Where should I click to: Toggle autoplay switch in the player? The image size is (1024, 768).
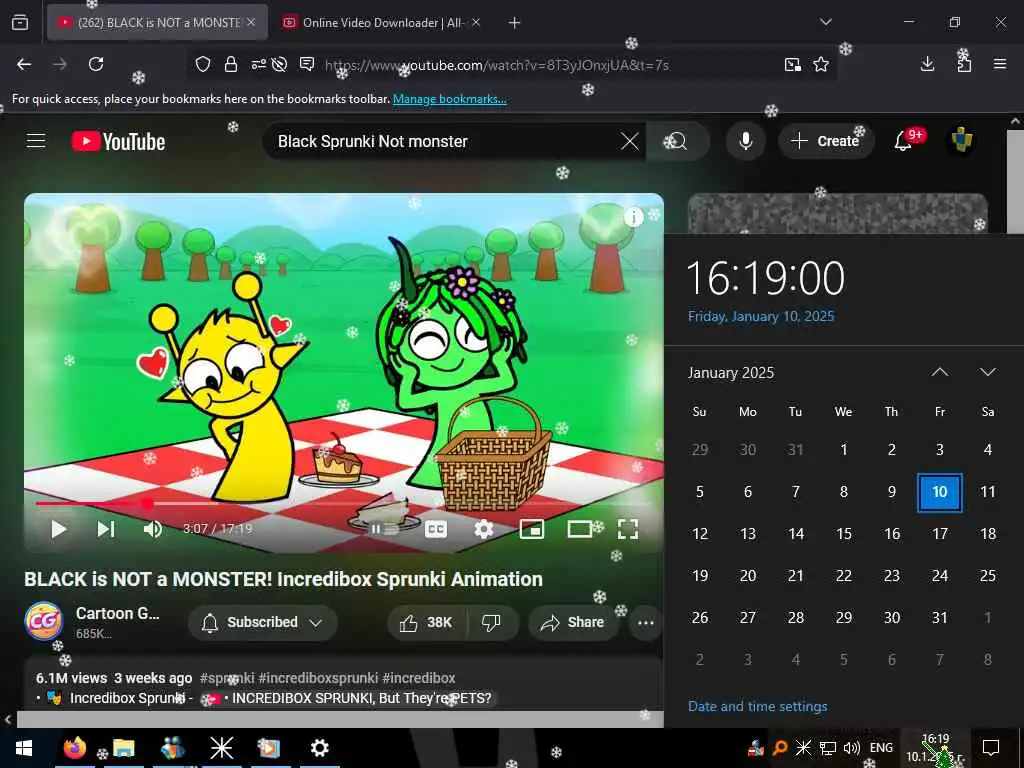385,529
